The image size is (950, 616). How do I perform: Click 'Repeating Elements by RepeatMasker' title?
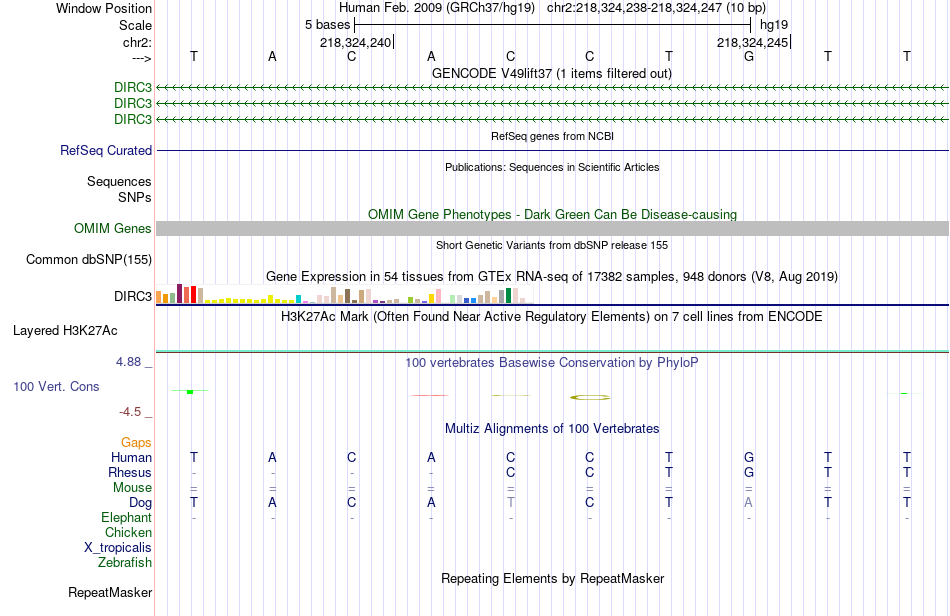click(x=552, y=578)
